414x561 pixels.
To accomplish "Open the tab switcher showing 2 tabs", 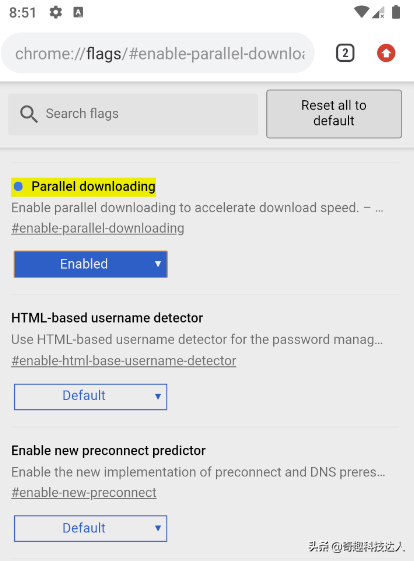I will (345, 53).
